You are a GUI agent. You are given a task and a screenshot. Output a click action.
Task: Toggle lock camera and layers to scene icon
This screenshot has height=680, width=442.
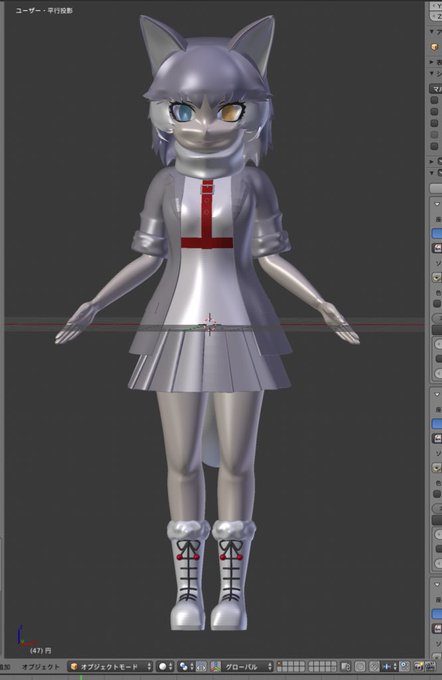pyautogui.click(x=345, y=667)
